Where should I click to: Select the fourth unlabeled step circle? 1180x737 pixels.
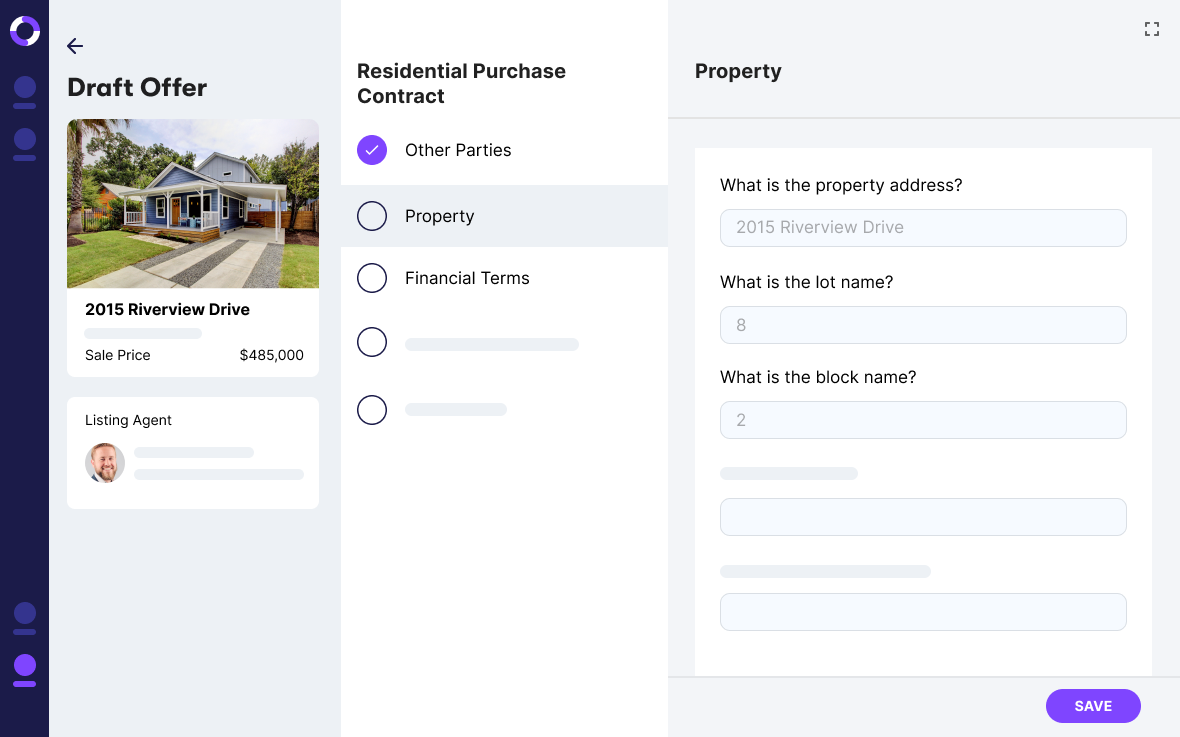coord(372,342)
